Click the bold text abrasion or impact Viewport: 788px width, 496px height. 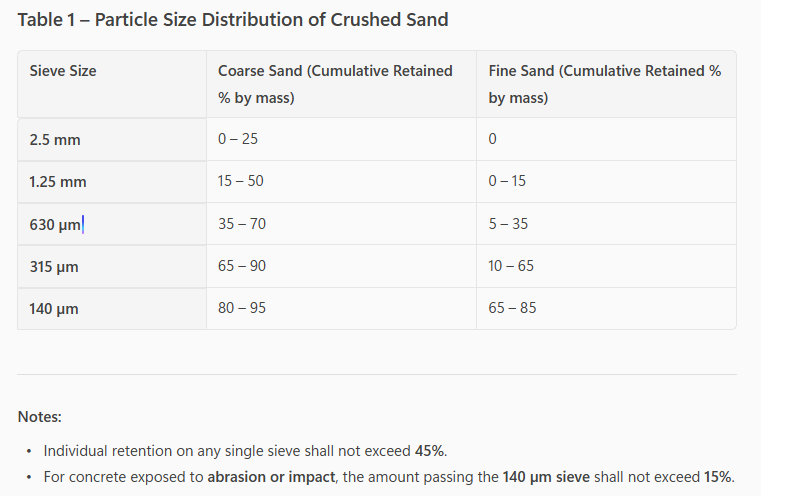pyautogui.click(x=273, y=477)
